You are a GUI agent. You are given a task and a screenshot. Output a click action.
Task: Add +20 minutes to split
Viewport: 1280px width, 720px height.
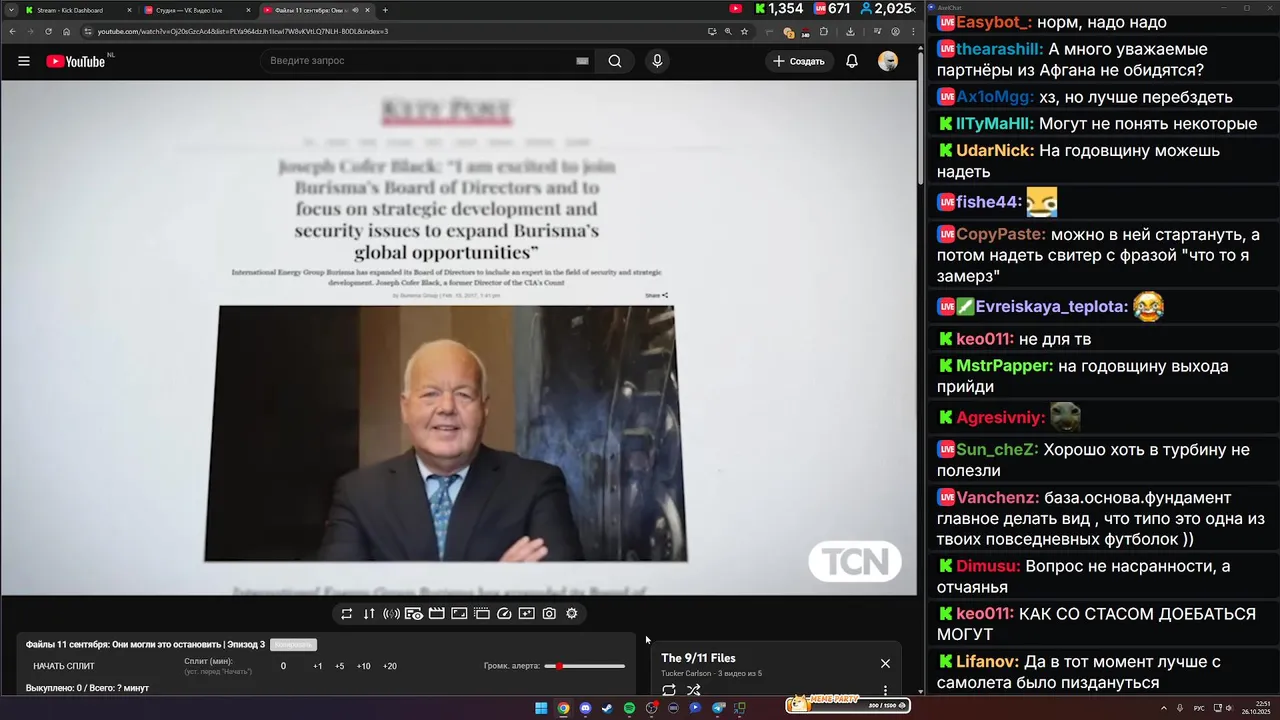tap(390, 666)
